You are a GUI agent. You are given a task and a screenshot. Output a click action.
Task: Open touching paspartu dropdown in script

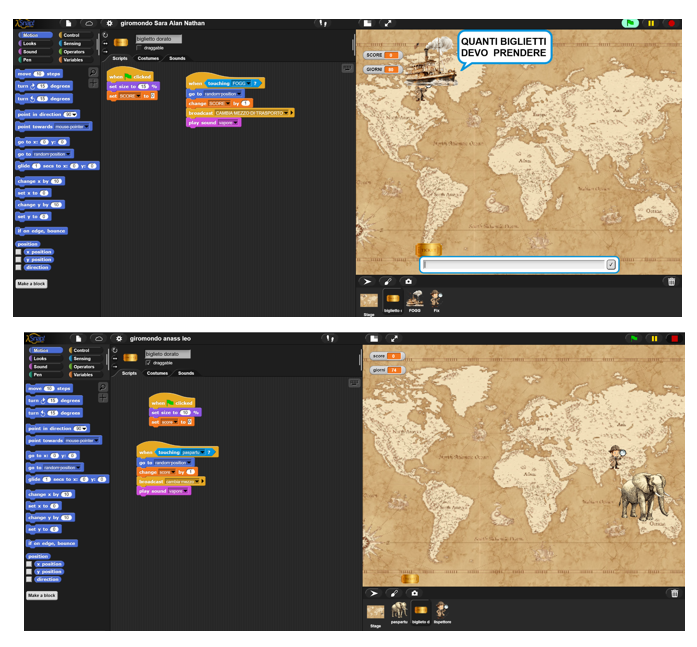203,452
